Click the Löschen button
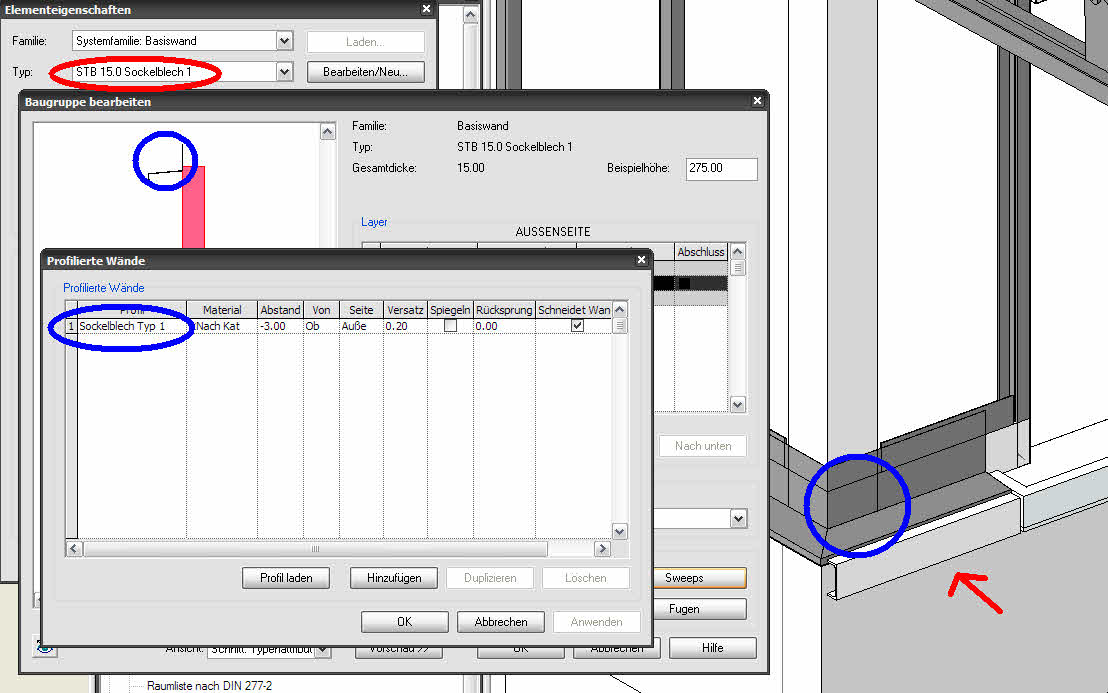This screenshot has width=1108, height=693. click(x=586, y=578)
